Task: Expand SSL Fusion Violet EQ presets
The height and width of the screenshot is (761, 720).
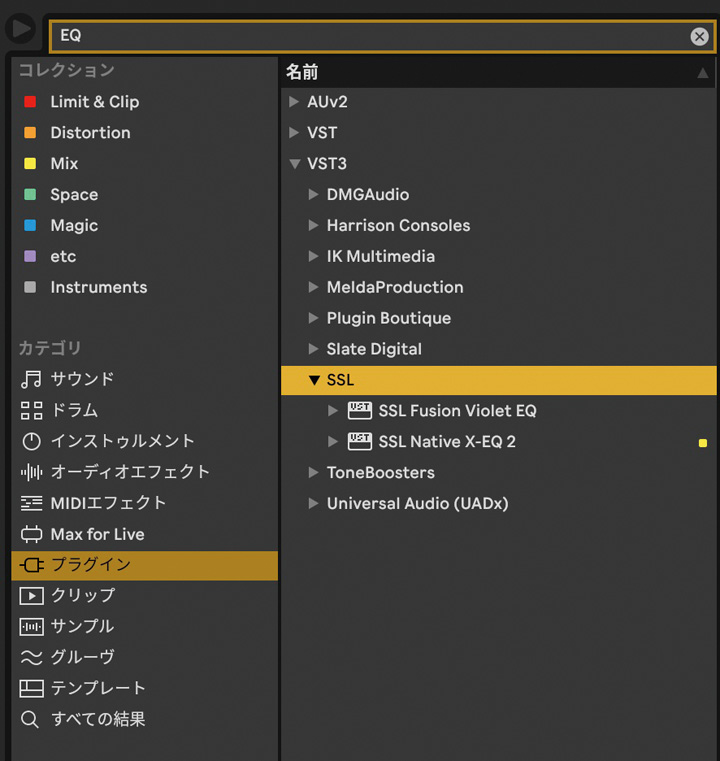Action: coord(333,411)
